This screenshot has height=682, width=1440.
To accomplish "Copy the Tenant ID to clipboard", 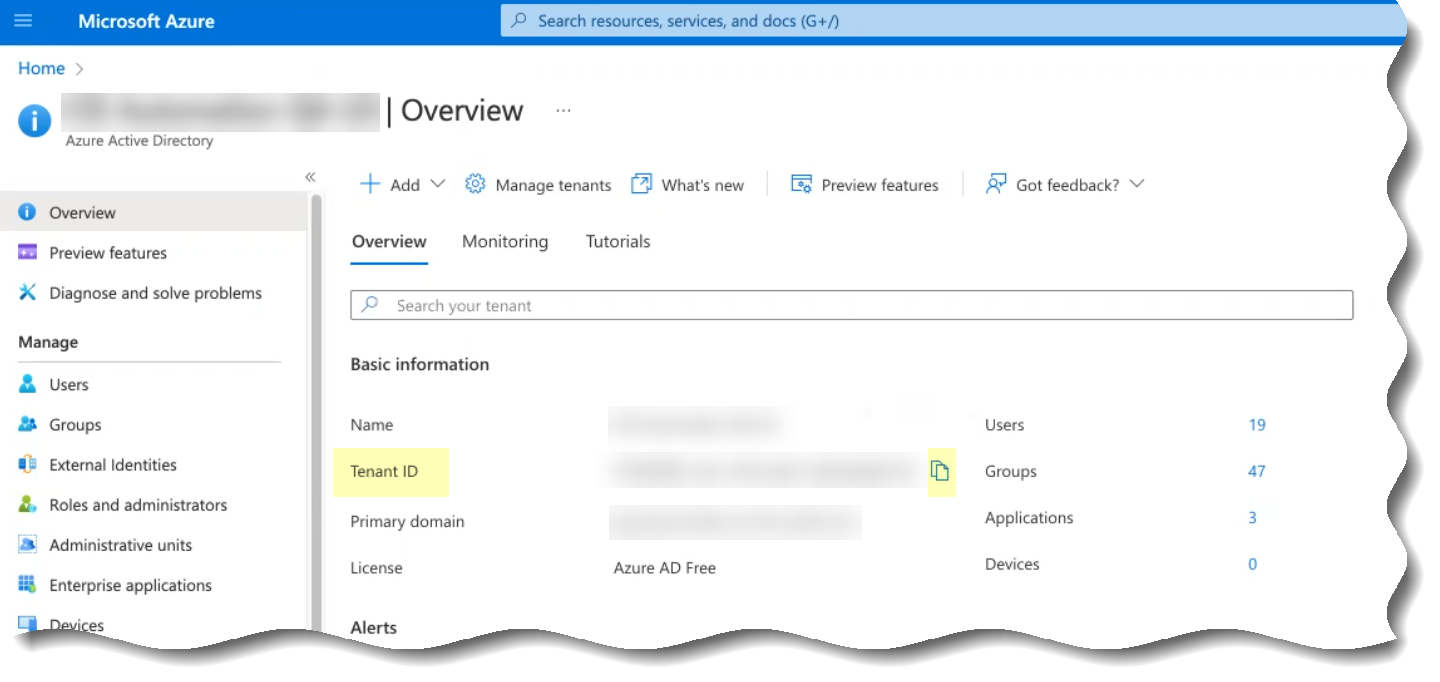I will pos(939,471).
